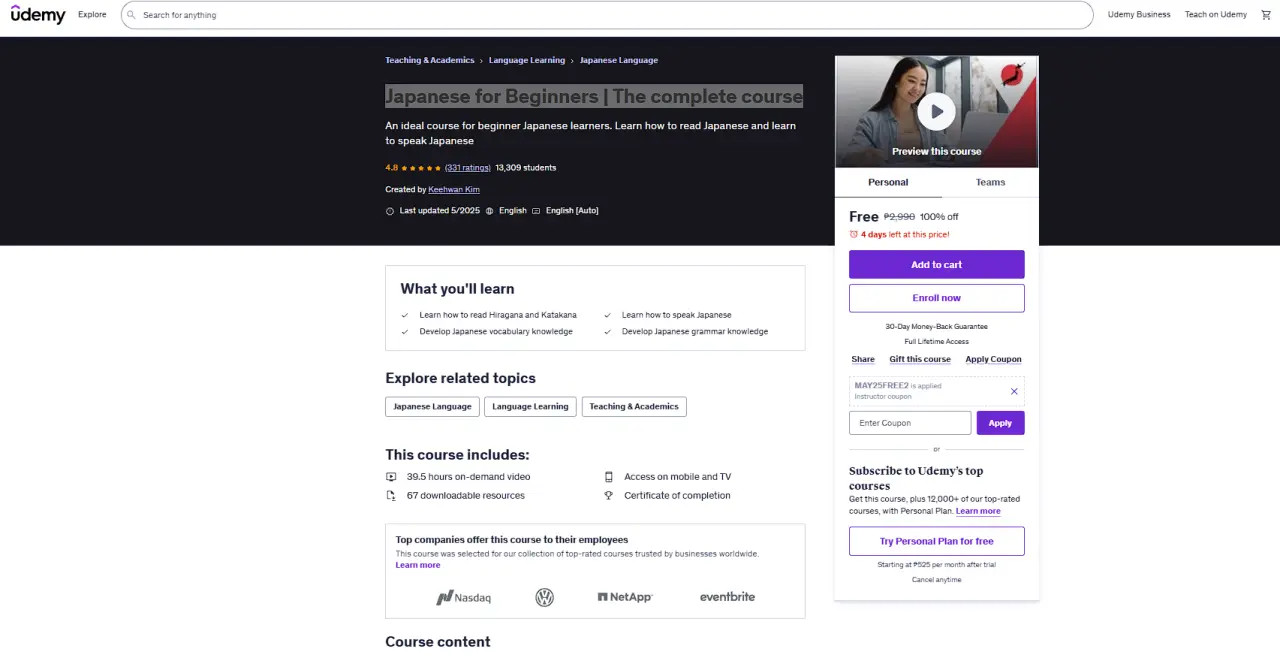Open the Share link
This screenshot has width=1280, height=661.
point(863,359)
